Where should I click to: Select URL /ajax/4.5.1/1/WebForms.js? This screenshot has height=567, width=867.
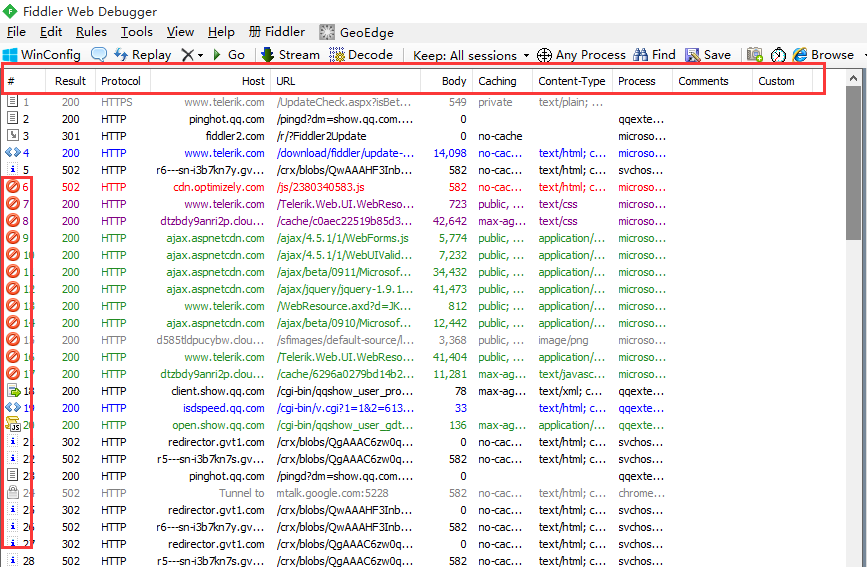343,238
